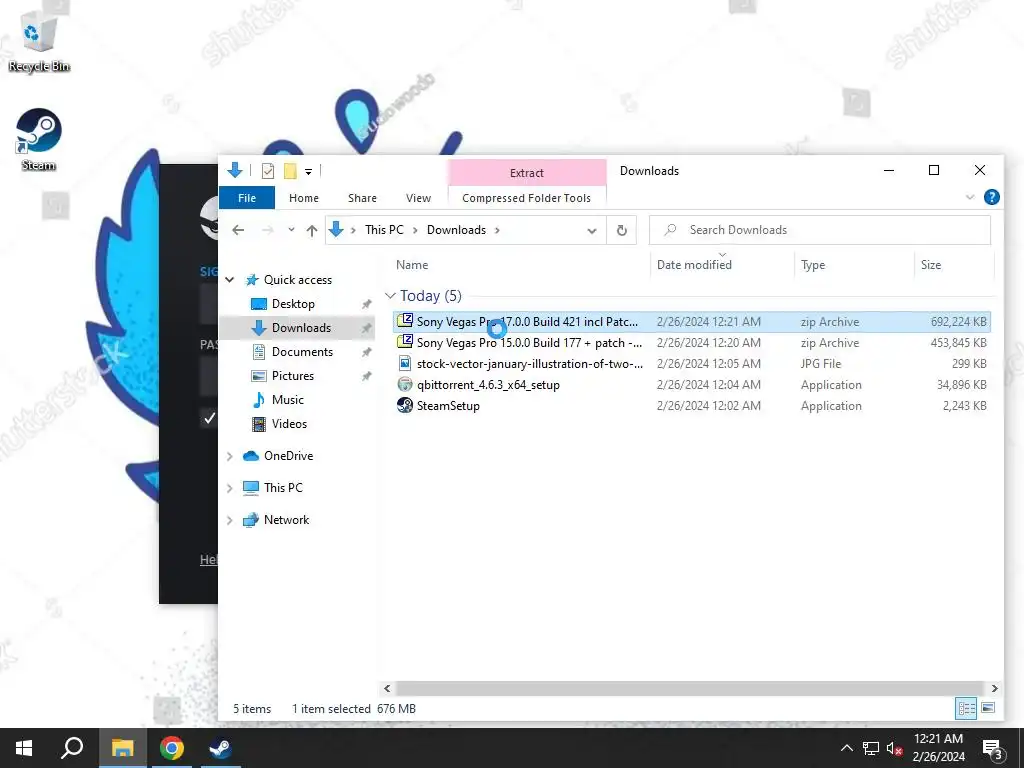Expand the Network tree node
This screenshot has height=768, width=1024.
[230, 520]
